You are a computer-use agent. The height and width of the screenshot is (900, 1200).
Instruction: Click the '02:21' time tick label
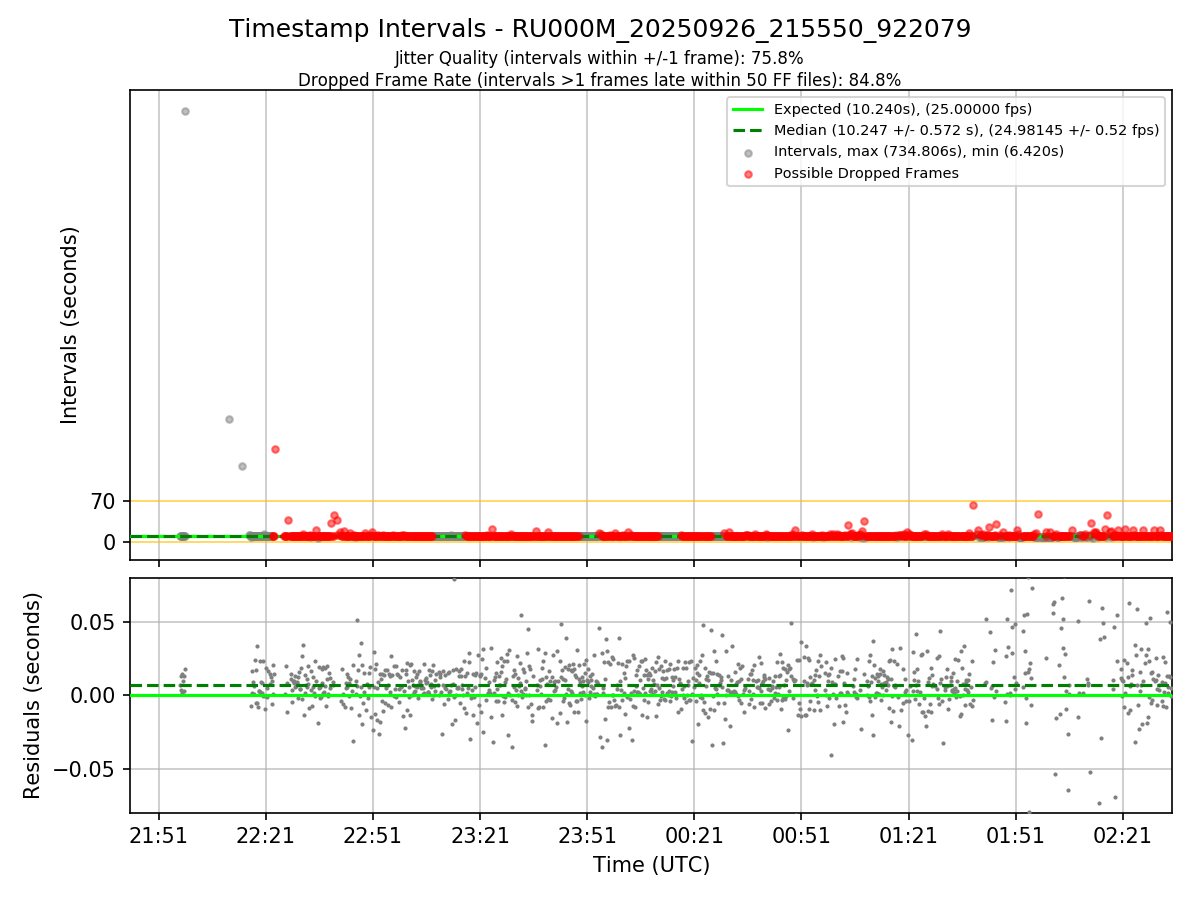1123,835
